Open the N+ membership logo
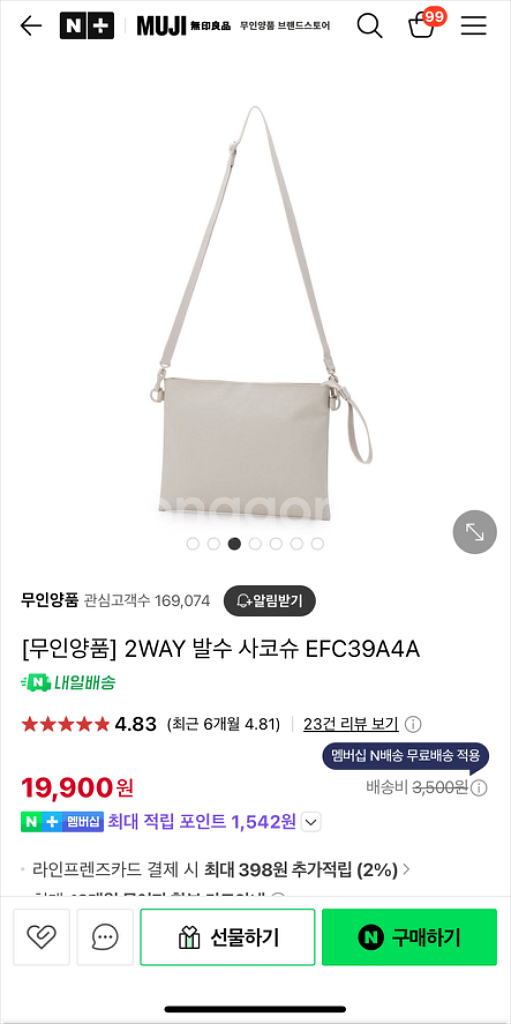Screen dimensions: 511x1024 [87, 25]
